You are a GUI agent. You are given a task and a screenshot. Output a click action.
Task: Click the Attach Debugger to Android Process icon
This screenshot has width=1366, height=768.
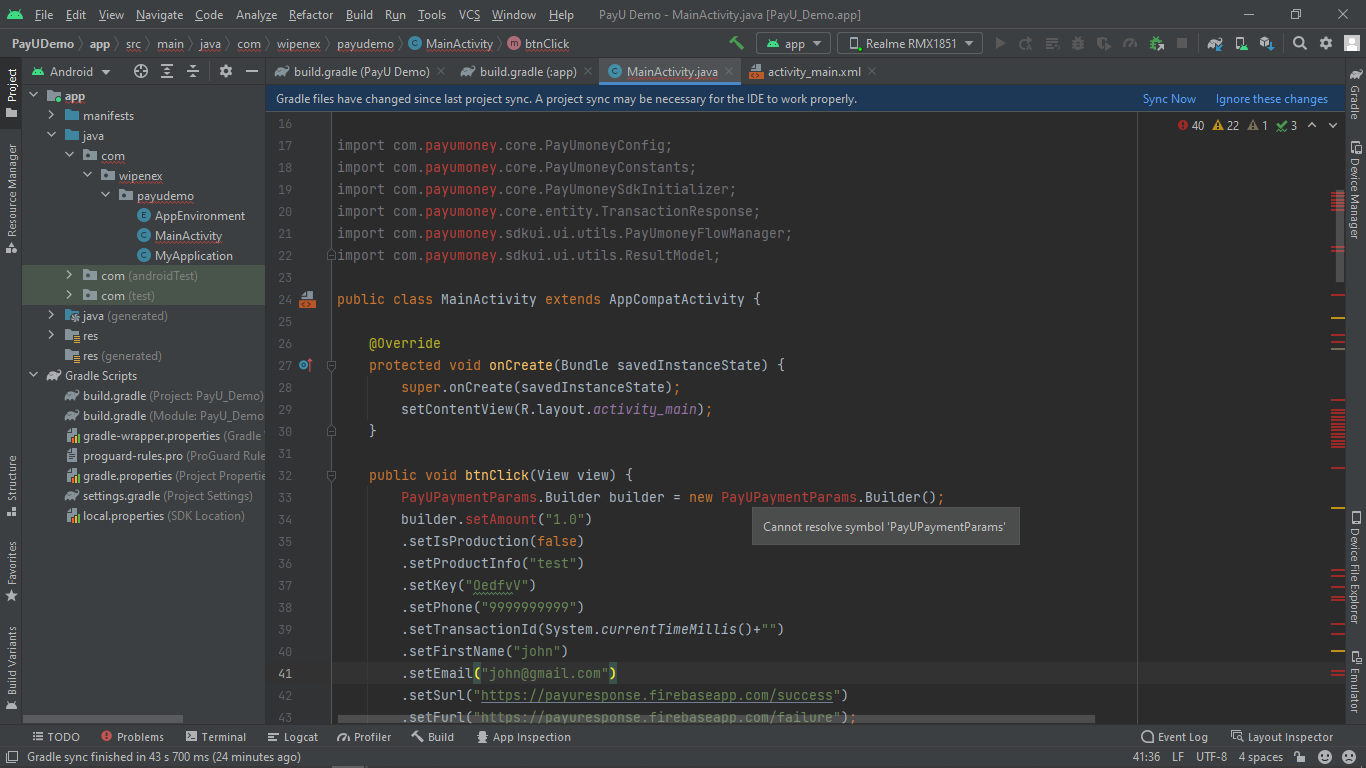click(1156, 43)
